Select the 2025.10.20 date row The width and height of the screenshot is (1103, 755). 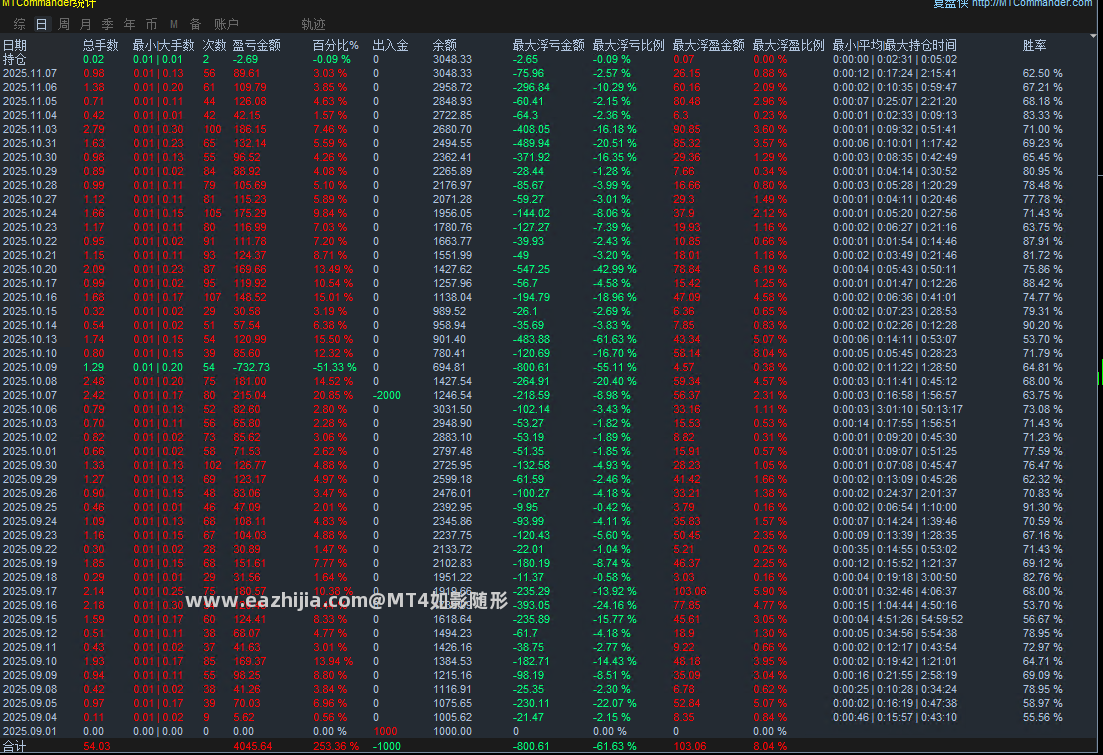[x=30, y=269]
